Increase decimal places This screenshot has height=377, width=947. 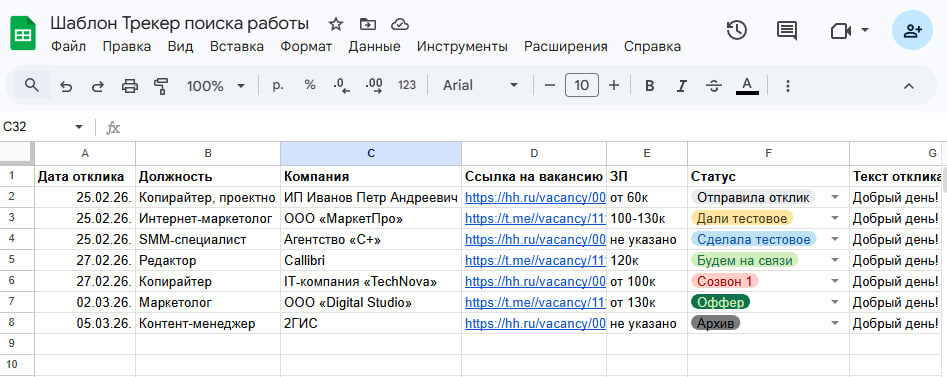[x=374, y=86]
